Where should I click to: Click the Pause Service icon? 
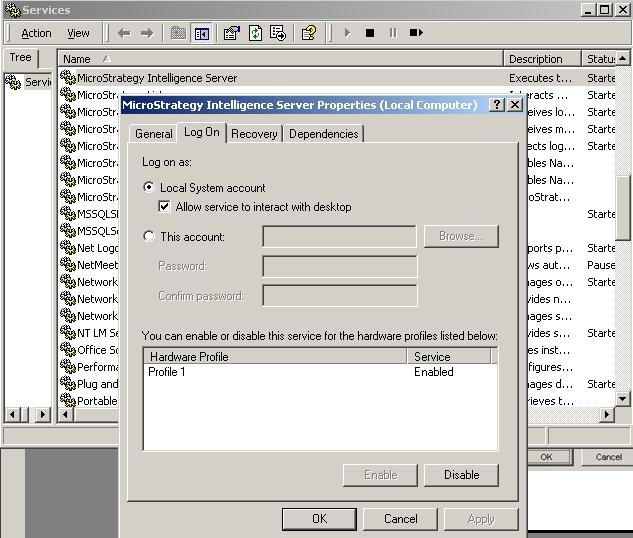point(392,33)
